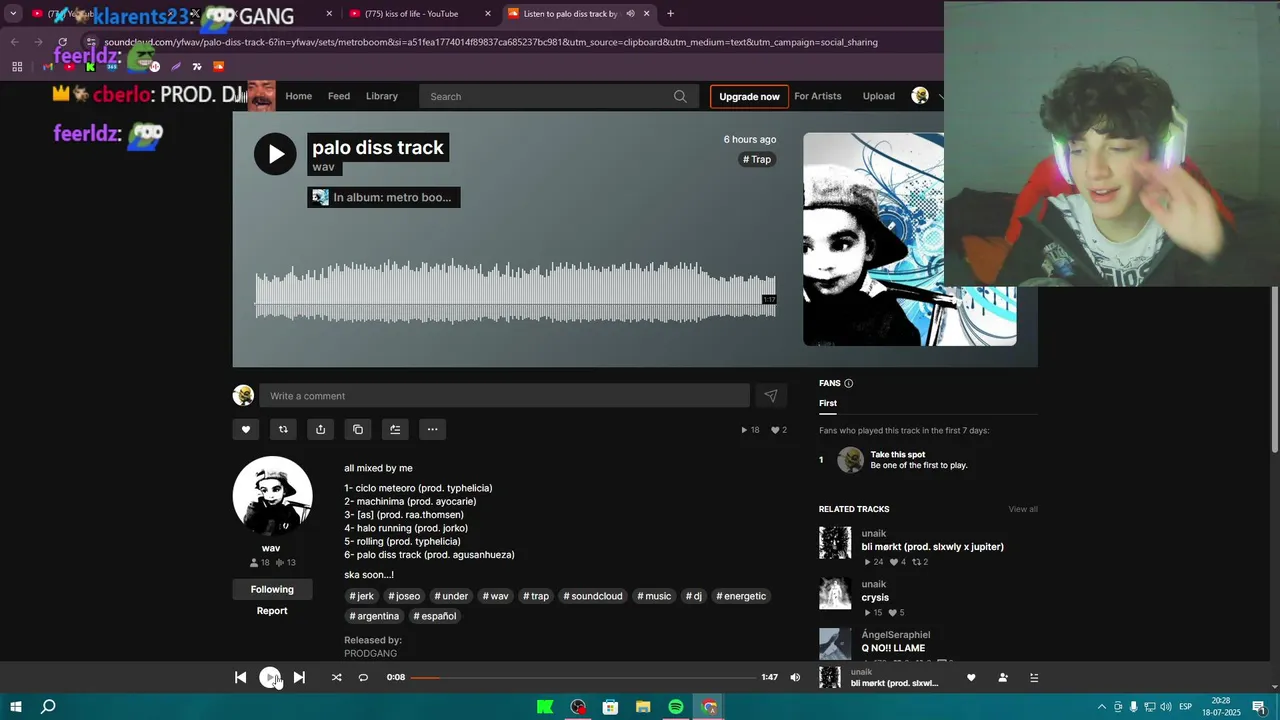
Task: Open the artist name wav under the track title
Action: tap(323, 167)
